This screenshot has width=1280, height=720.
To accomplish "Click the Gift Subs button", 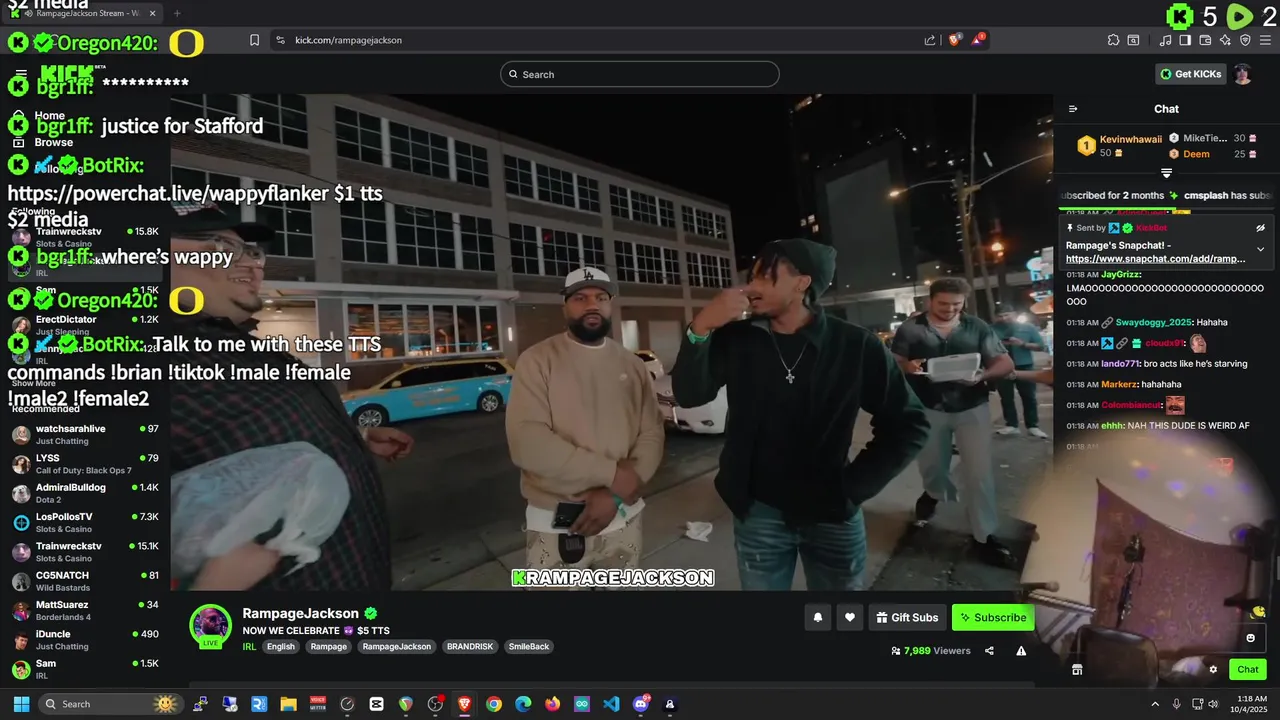I will tap(907, 618).
